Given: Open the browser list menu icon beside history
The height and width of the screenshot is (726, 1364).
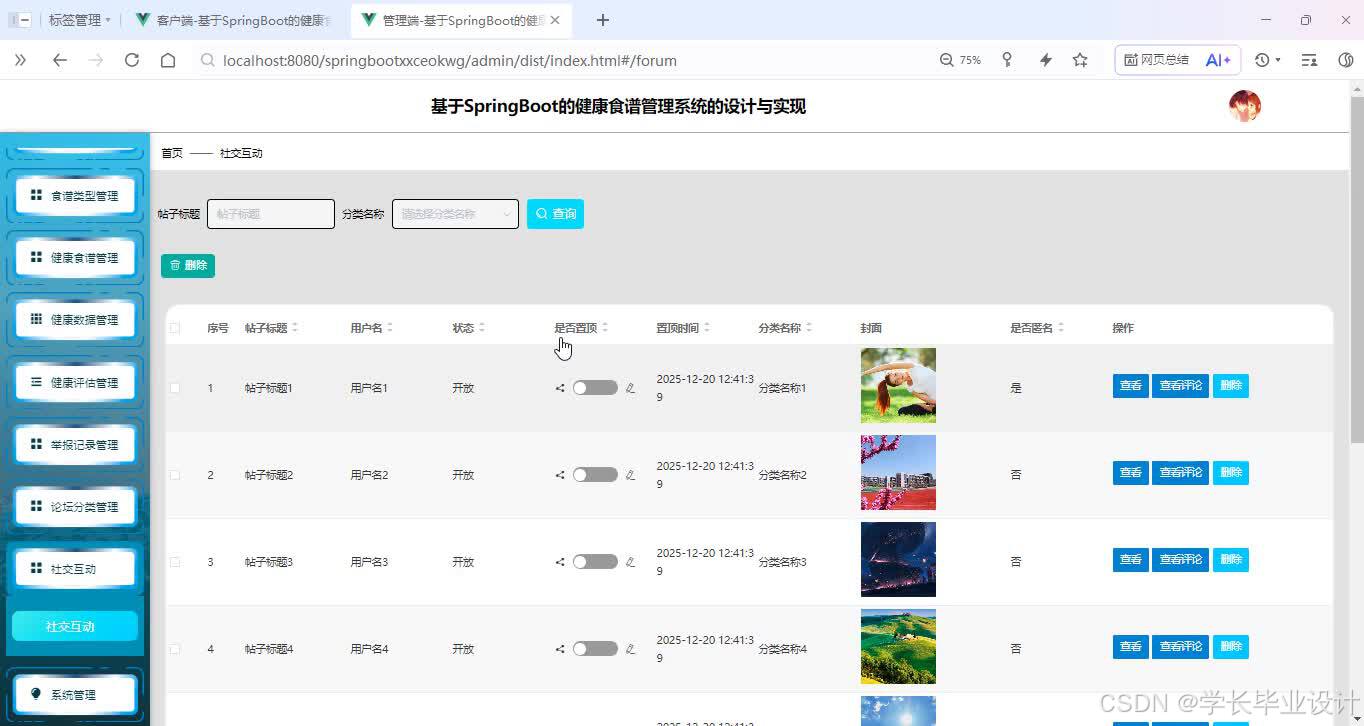Looking at the screenshot, I should click(x=1308, y=60).
